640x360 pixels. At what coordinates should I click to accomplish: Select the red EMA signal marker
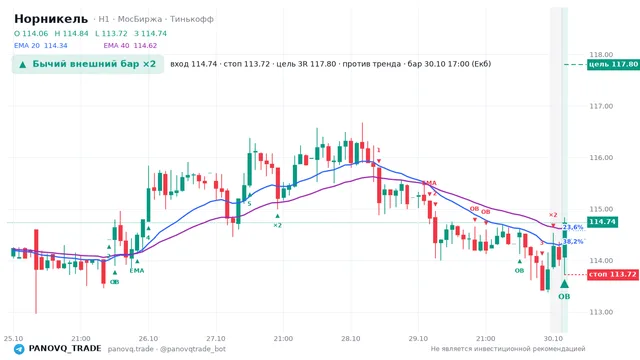pyautogui.click(x=429, y=183)
